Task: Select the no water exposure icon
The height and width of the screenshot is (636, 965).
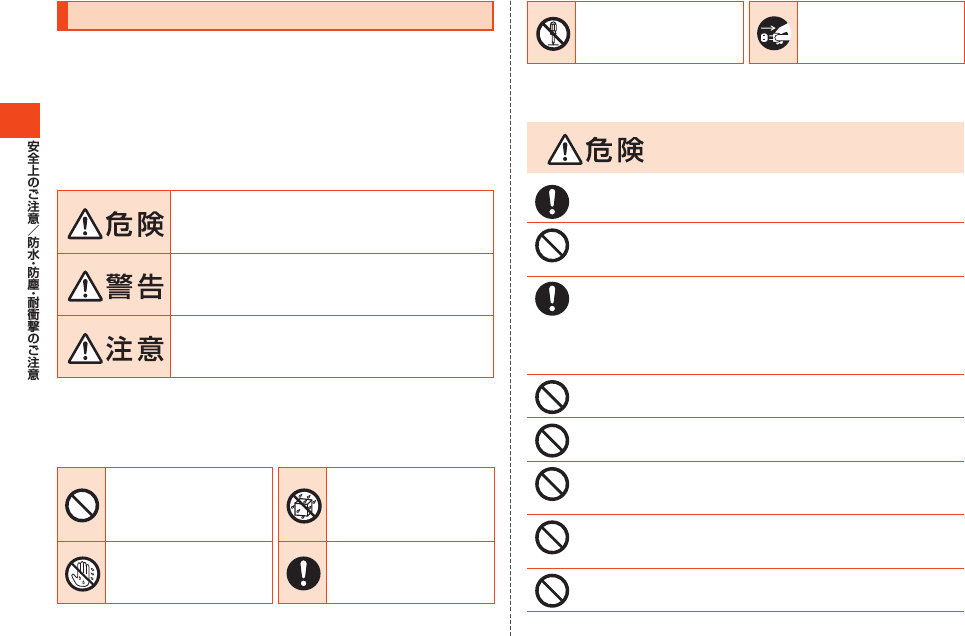Action: (304, 506)
